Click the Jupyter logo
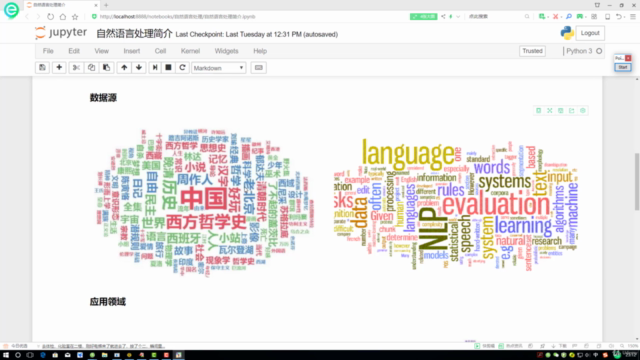640x360 pixels. [x=61, y=33]
